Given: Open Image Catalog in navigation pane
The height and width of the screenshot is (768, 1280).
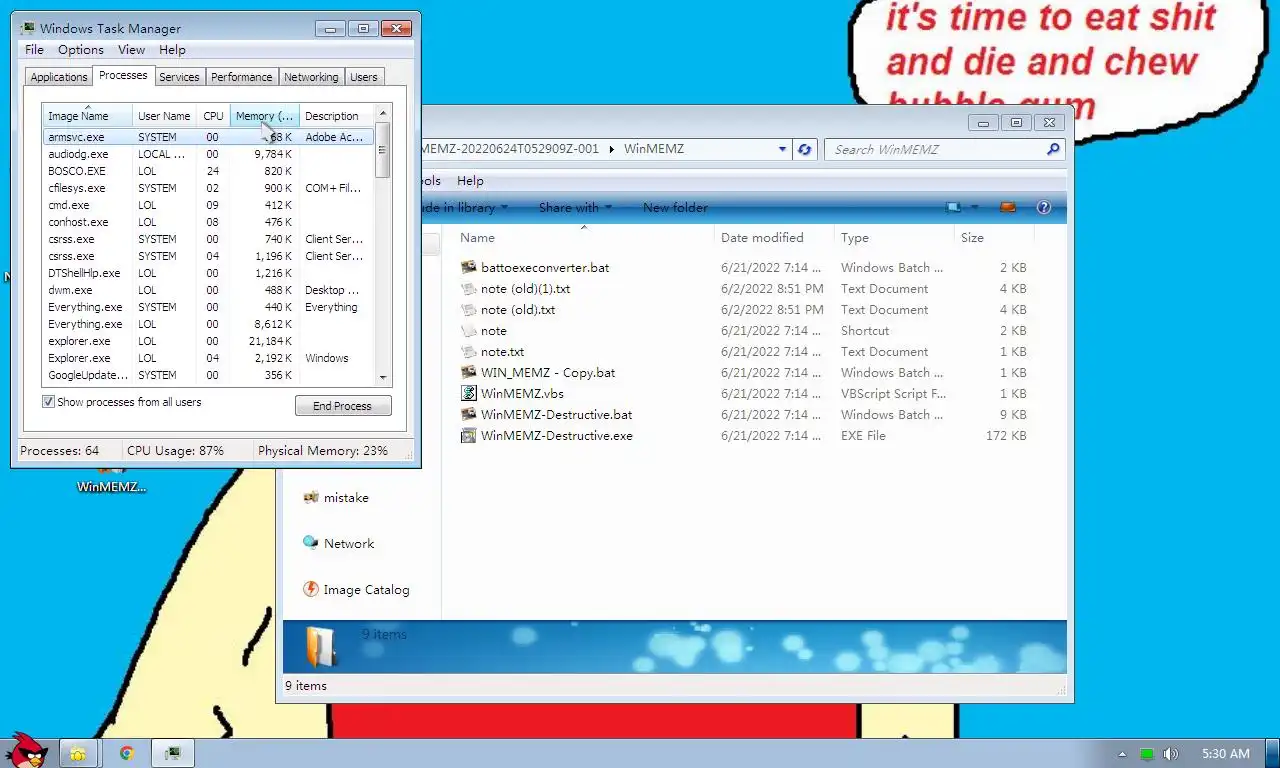Looking at the screenshot, I should pos(356,589).
